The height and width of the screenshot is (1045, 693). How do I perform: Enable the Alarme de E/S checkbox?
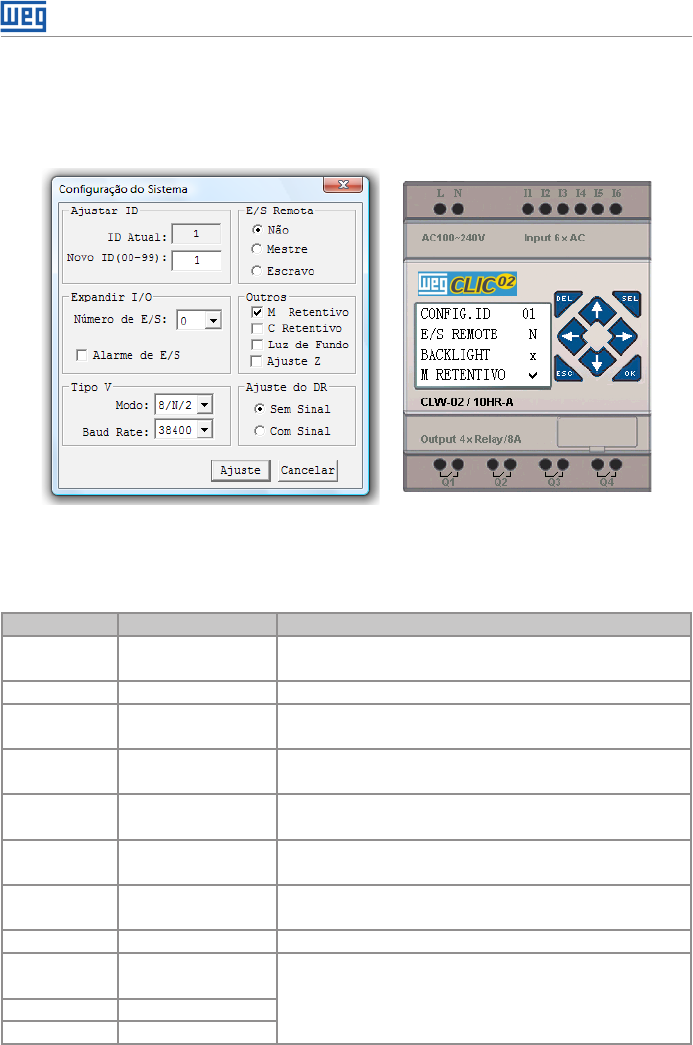(82, 355)
